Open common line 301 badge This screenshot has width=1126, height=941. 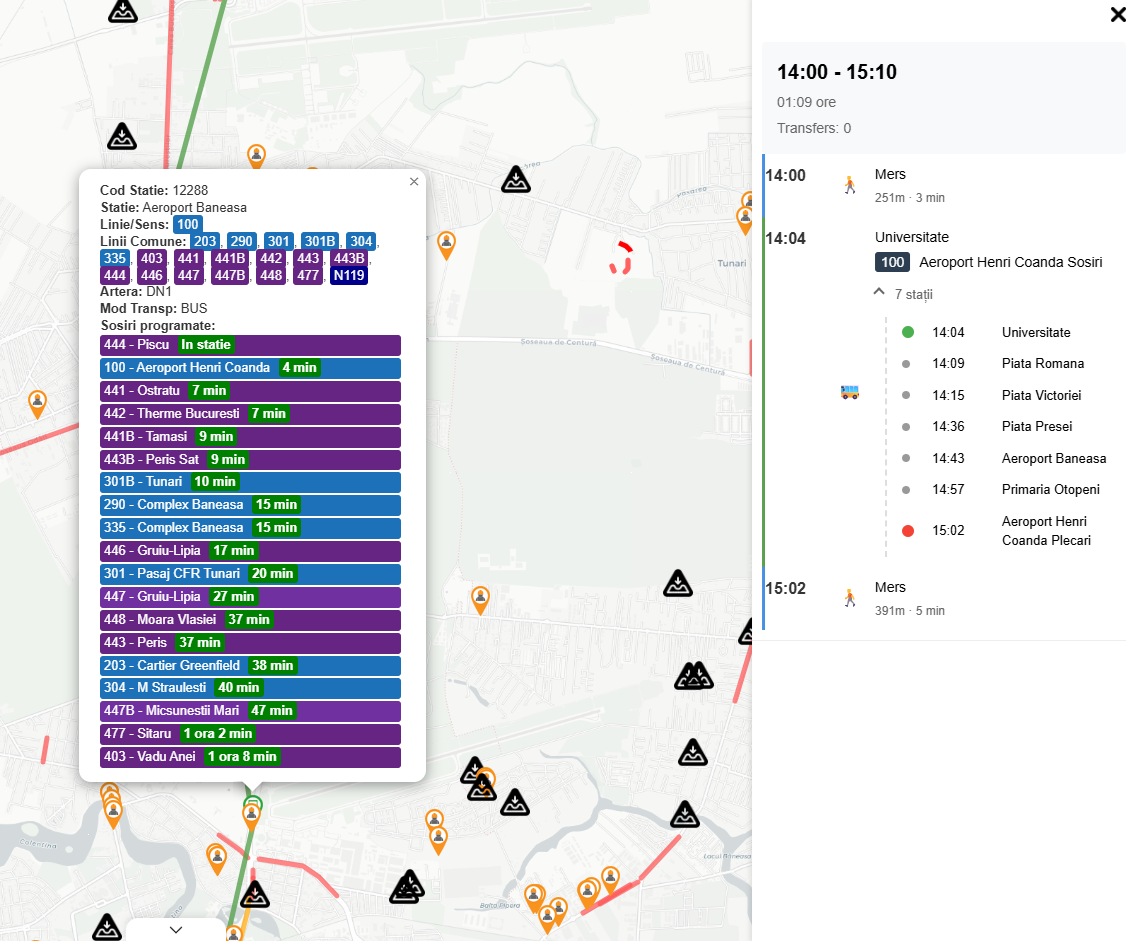279,241
